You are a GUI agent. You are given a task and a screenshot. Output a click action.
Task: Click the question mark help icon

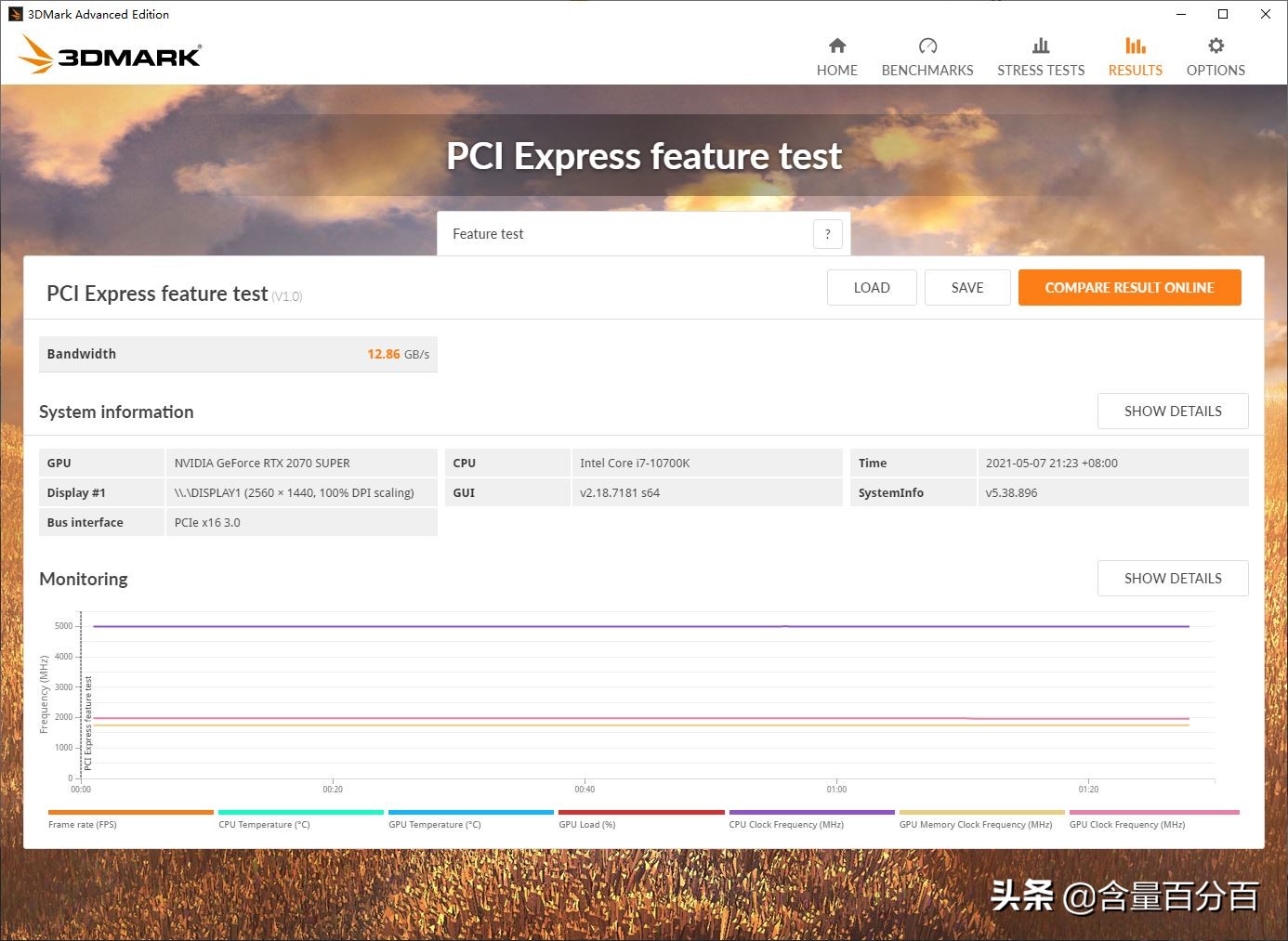click(827, 234)
